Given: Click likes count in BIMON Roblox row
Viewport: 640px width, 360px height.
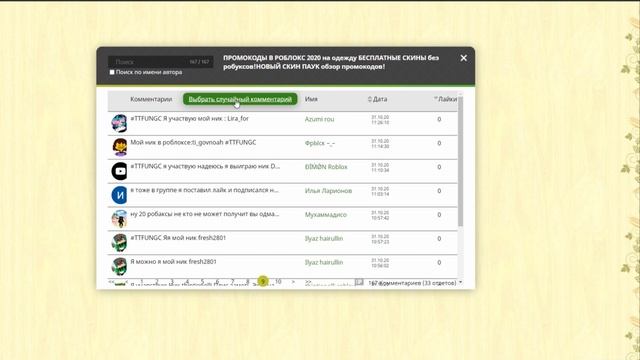Looking at the screenshot, I should point(439,167).
